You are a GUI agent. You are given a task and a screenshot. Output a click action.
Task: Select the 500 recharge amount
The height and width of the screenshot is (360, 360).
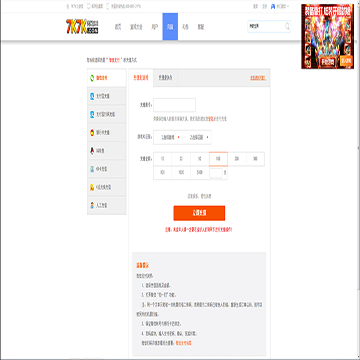[162, 173]
